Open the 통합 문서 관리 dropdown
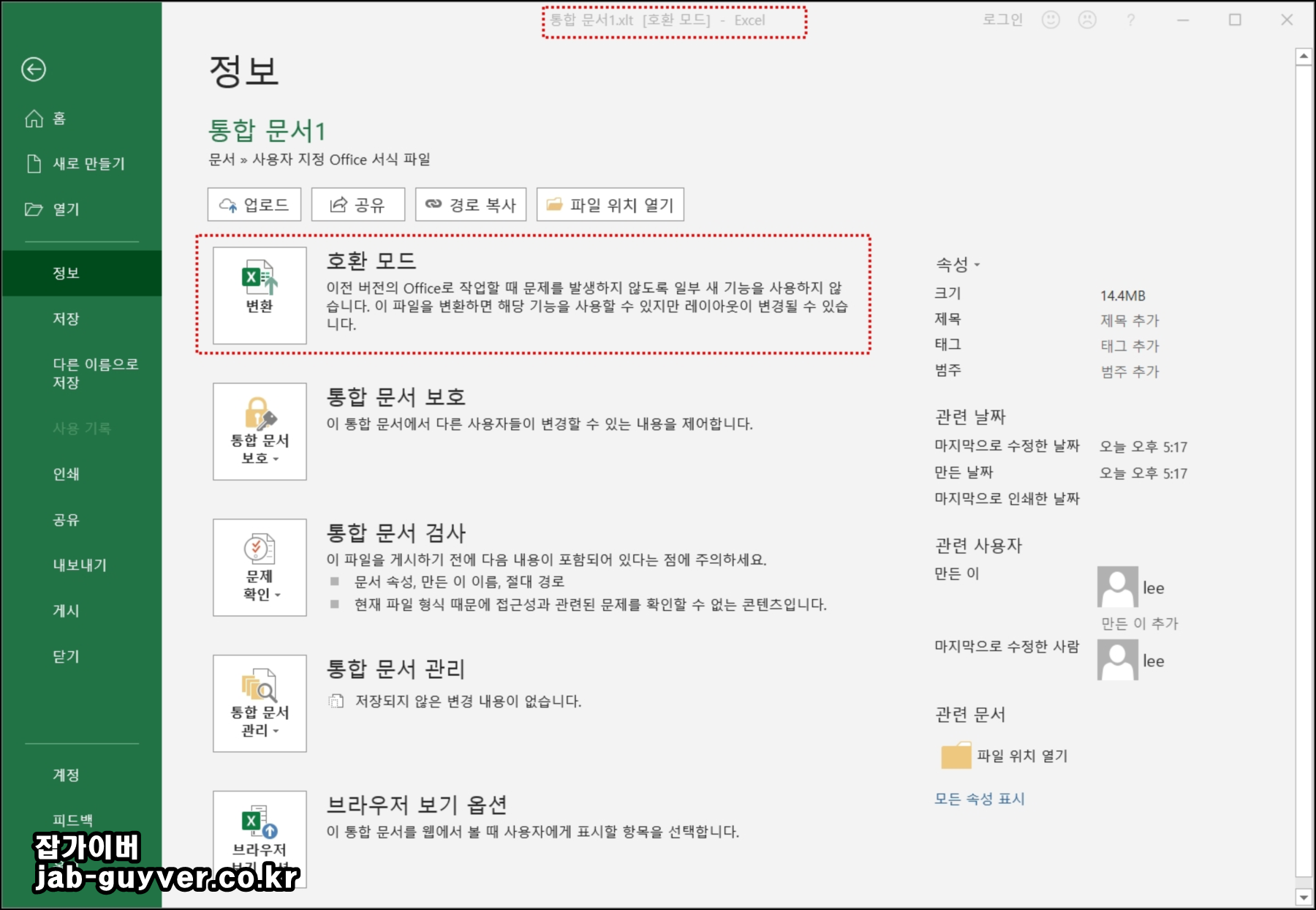 [260, 704]
